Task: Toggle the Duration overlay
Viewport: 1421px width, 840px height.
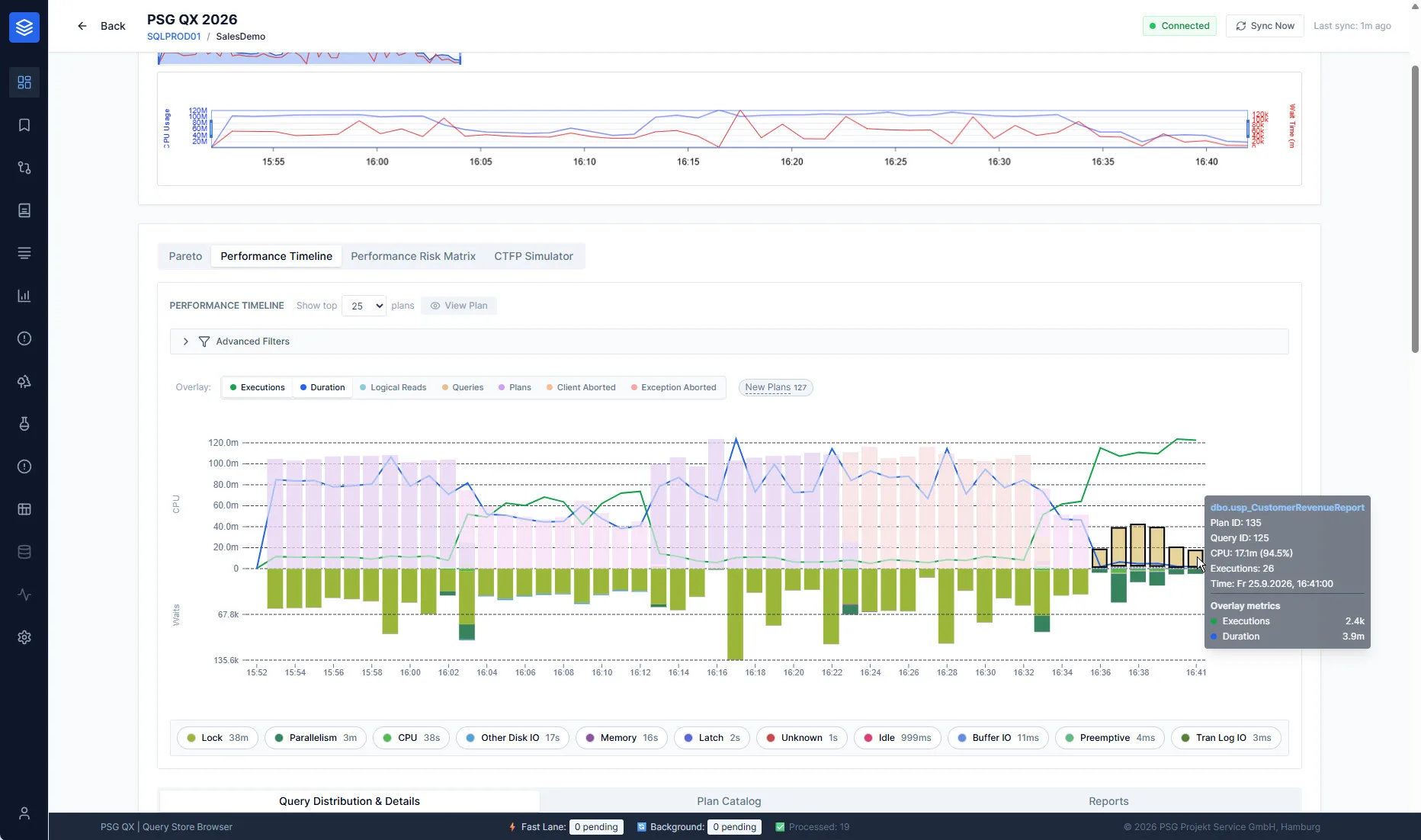Action: [x=322, y=387]
